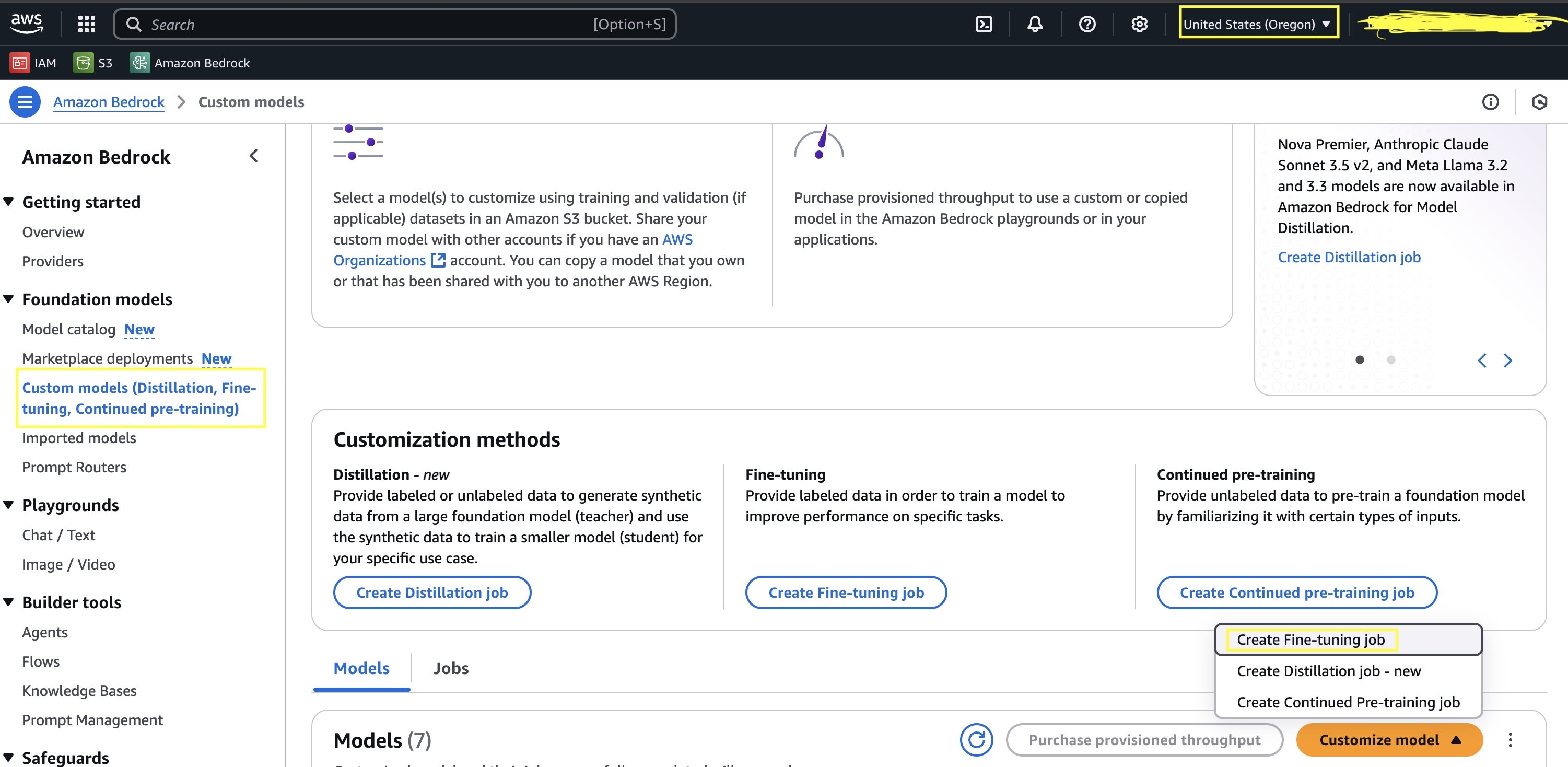Image resolution: width=1568 pixels, height=767 pixels.
Task: Switch to the Models tab
Action: point(361,668)
